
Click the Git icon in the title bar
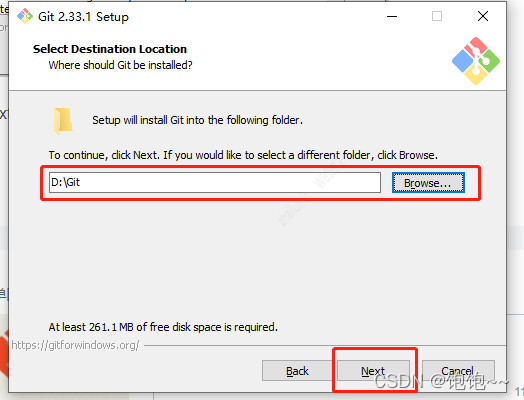pyautogui.click(x=25, y=16)
